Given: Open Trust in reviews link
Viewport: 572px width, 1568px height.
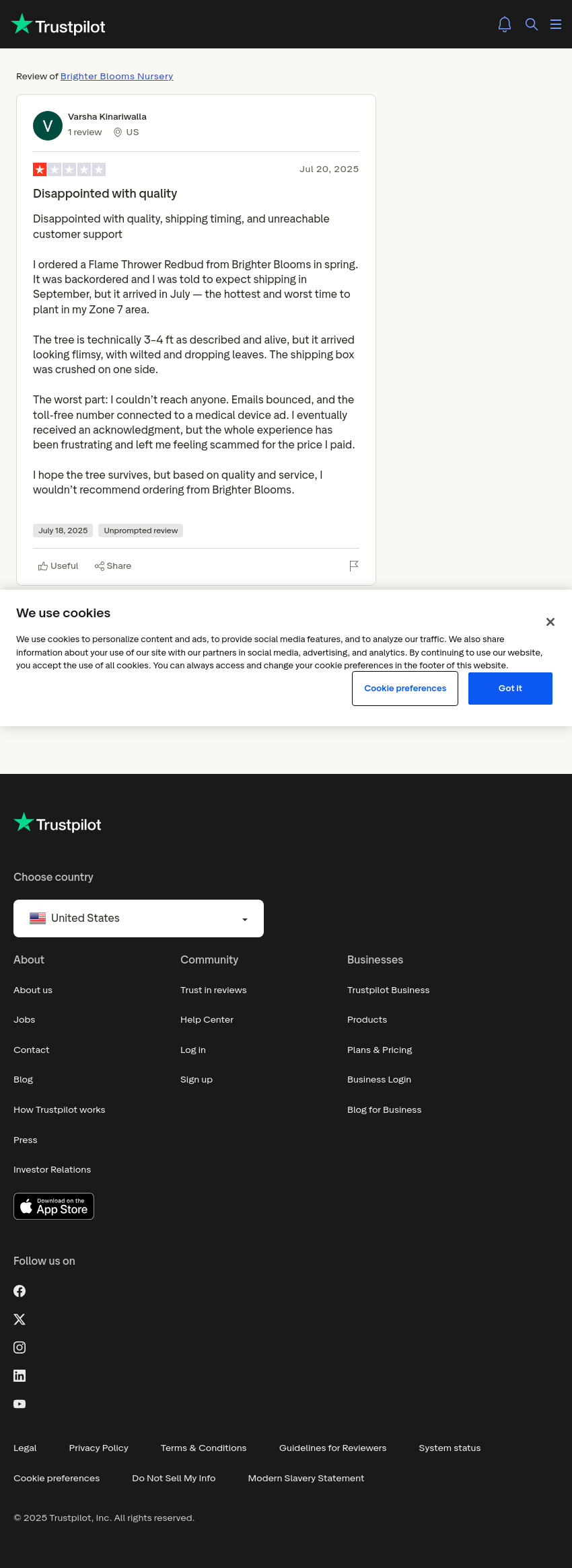Looking at the screenshot, I should [x=213, y=990].
